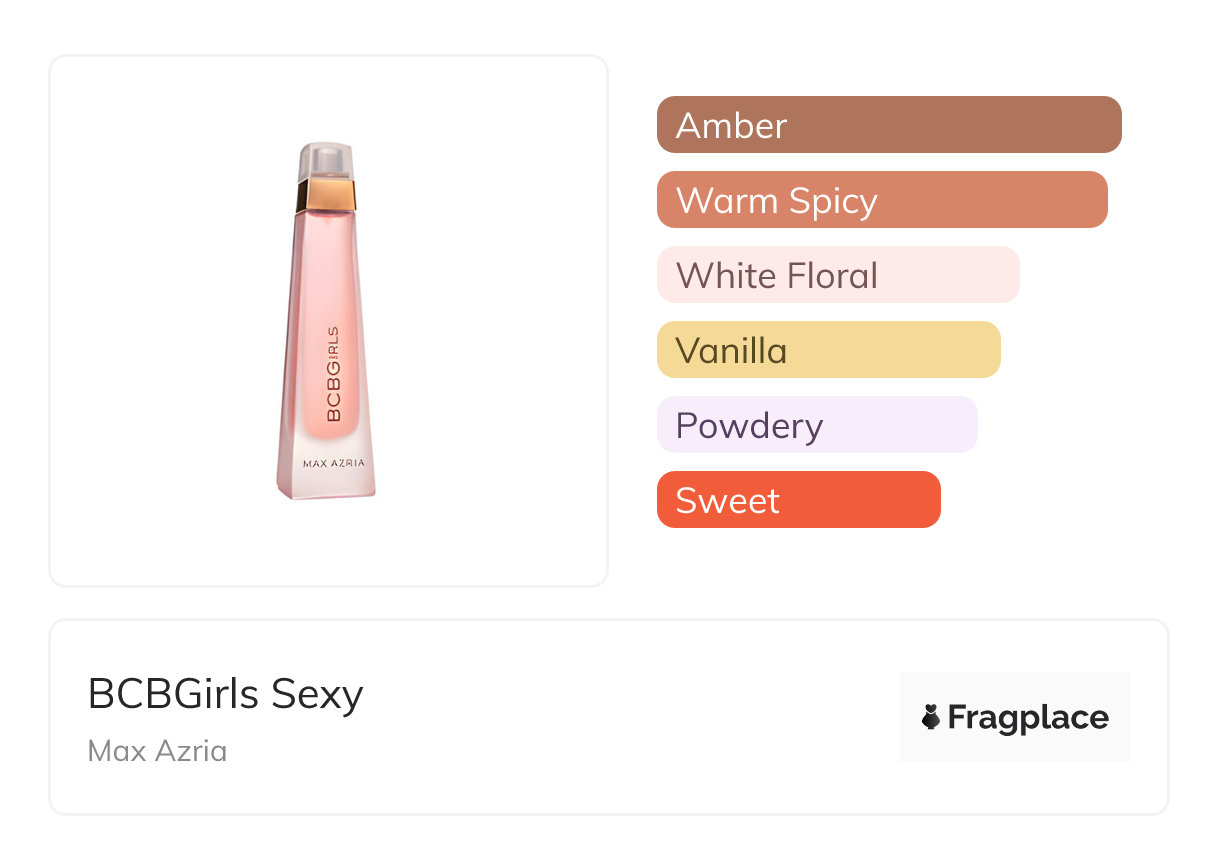Image resolution: width=1218 pixels, height=864 pixels.
Task: Click the gold collar on the bottle
Action: pyautogui.click(x=327, y=195)
